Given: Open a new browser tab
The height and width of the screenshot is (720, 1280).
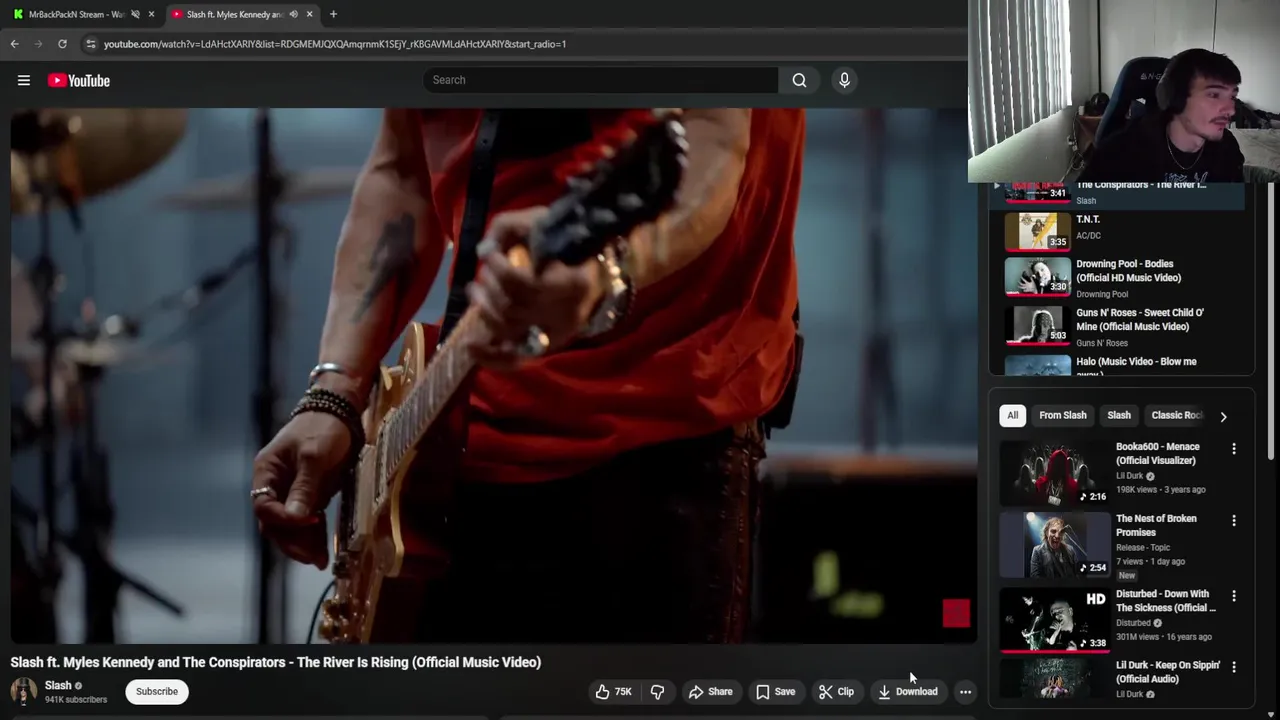Looking at the screenshot, I should point(333,14).
